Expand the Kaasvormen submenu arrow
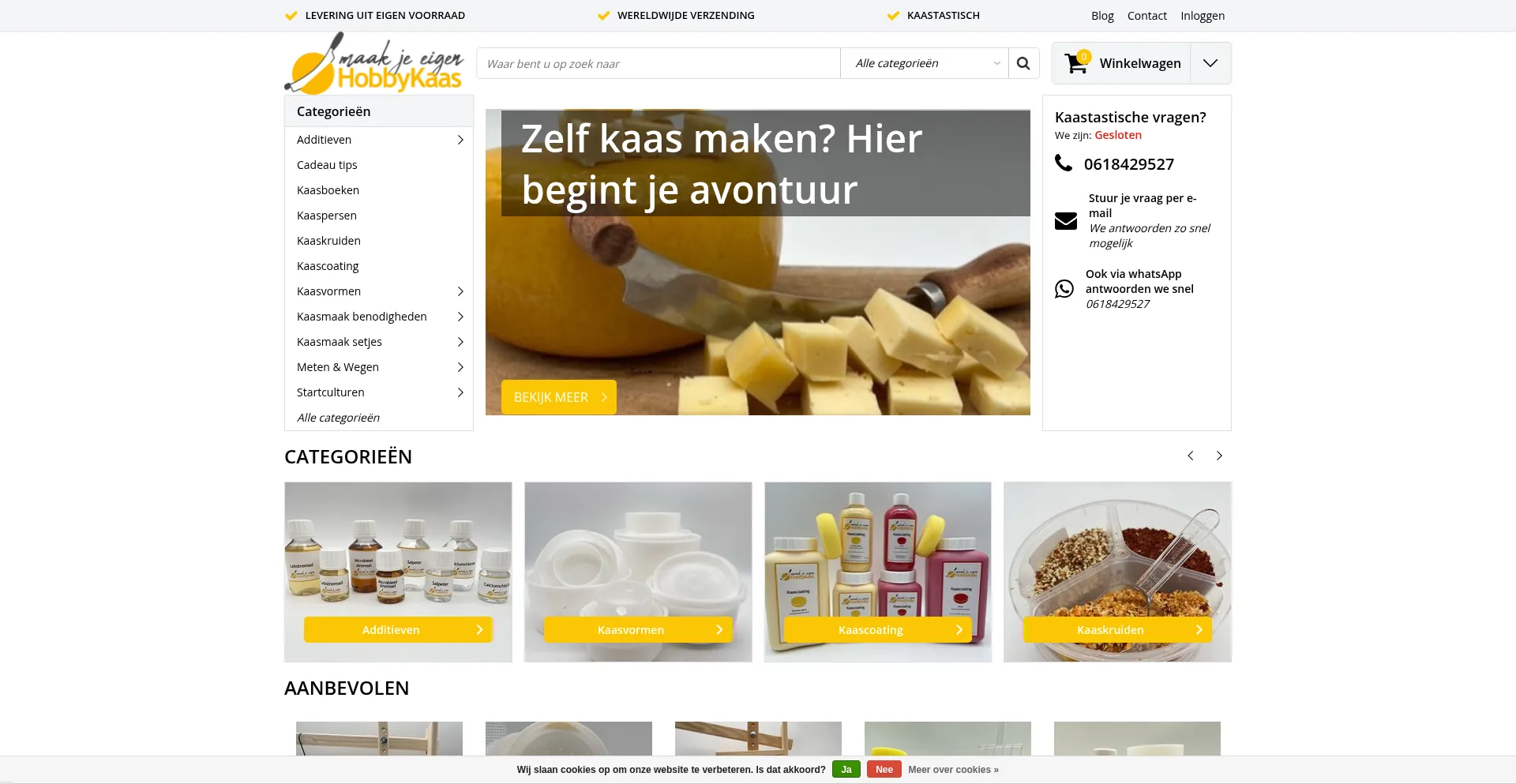1516x784 pixels. click(x=460, y=291)
